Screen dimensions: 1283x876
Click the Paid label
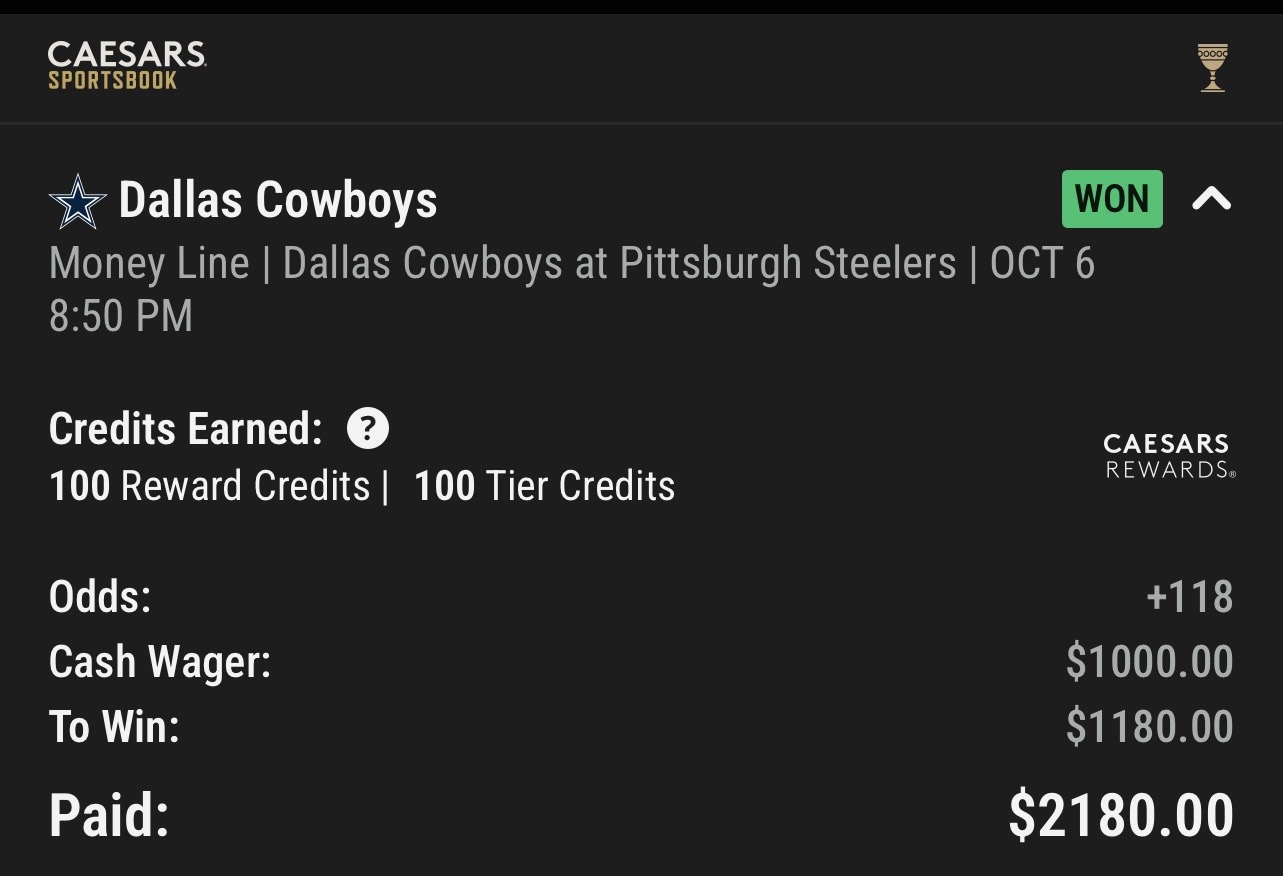[x=109, y=815]
